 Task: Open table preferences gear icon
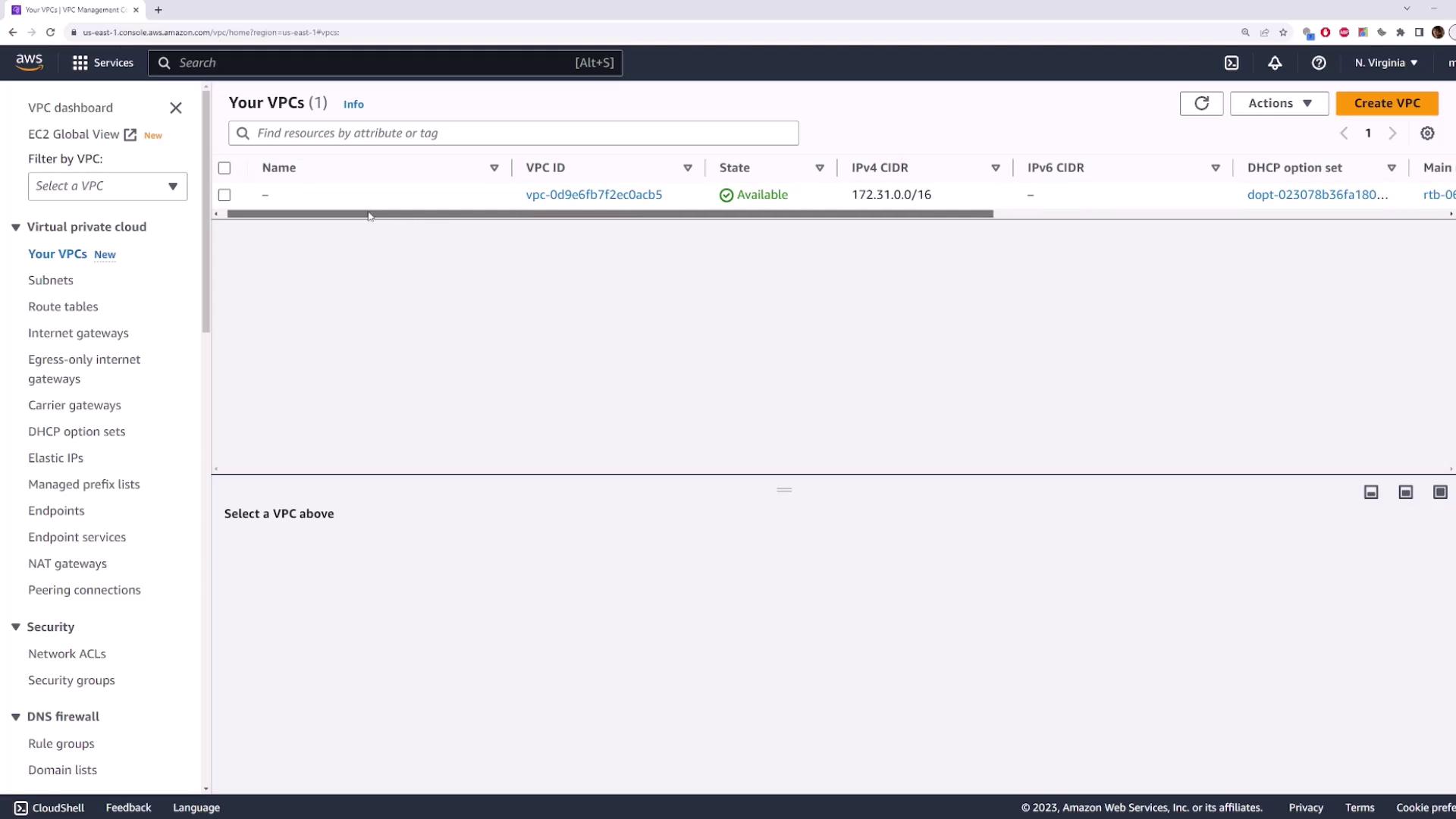(x=1427, y=133)
